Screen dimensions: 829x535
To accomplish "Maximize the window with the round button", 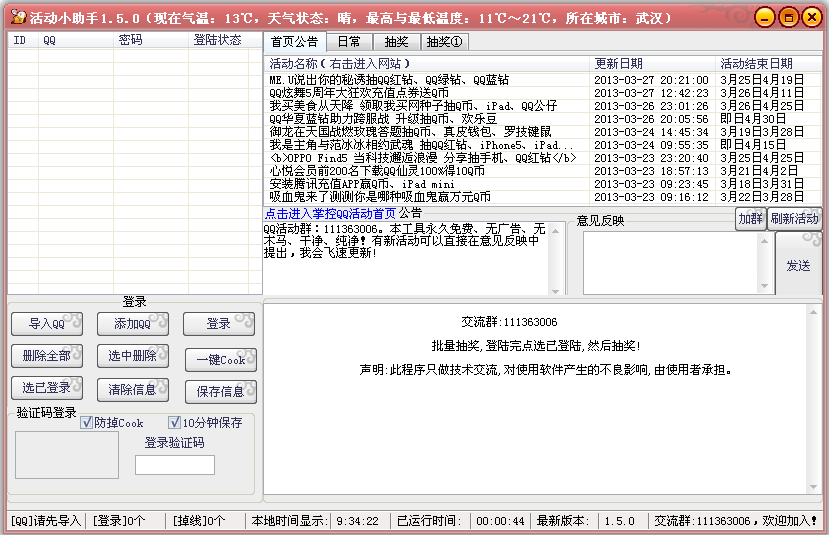I will coord(788,17).
